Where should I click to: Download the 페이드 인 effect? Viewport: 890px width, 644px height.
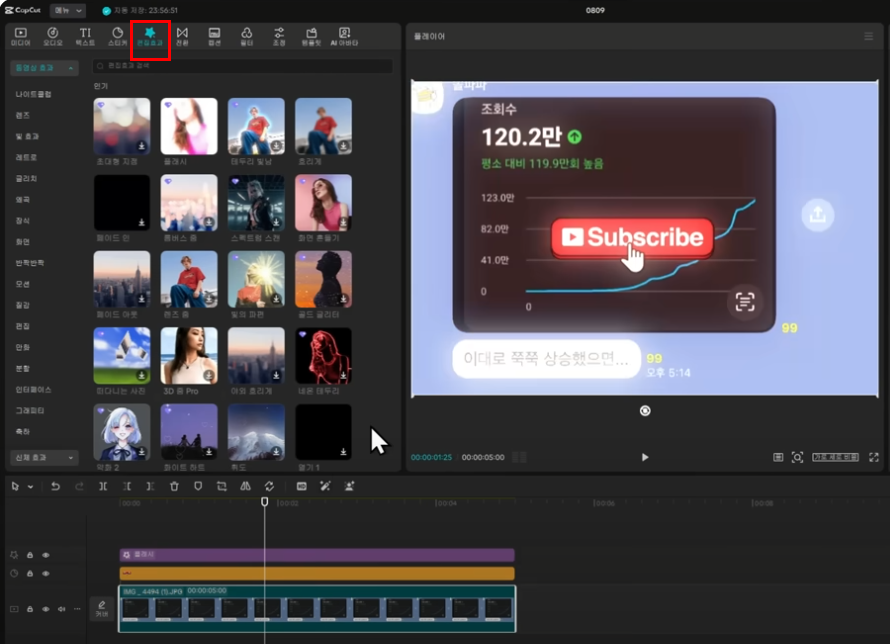[x=142, y=222]
